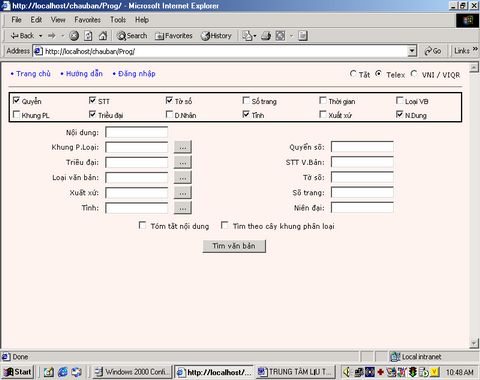Open the File menu

click(16, 20)
